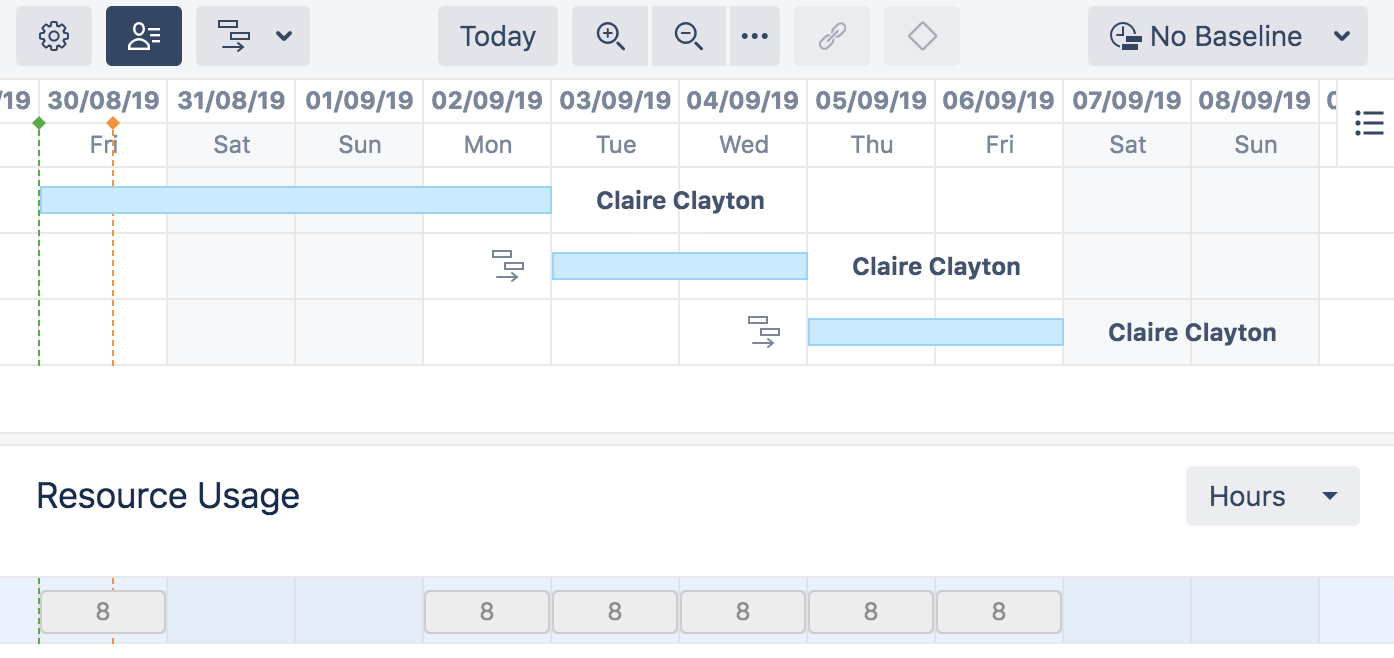The width and height of the screenshot is (1394, 658).
Task: Click the dependency icon before the third task bar
Action: 764,332
